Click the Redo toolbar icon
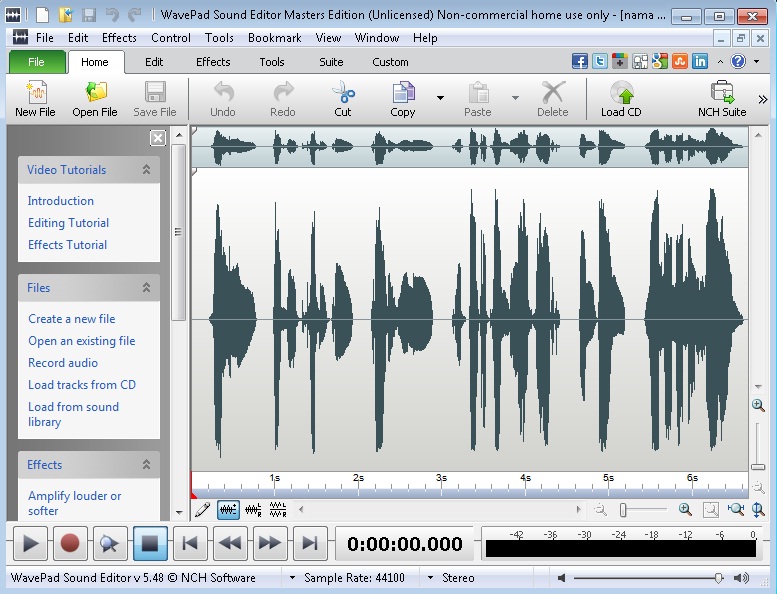This screenshot has height=594, width=777. (282, 99)
